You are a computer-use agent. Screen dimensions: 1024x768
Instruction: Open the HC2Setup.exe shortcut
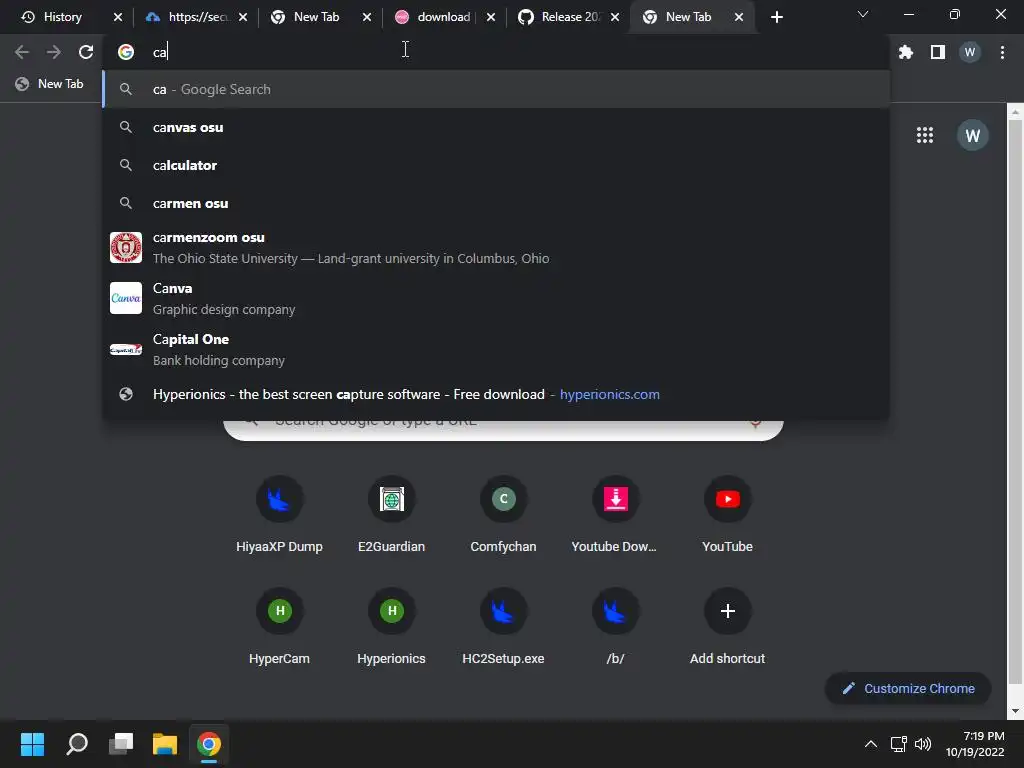[x=504, y=627]
